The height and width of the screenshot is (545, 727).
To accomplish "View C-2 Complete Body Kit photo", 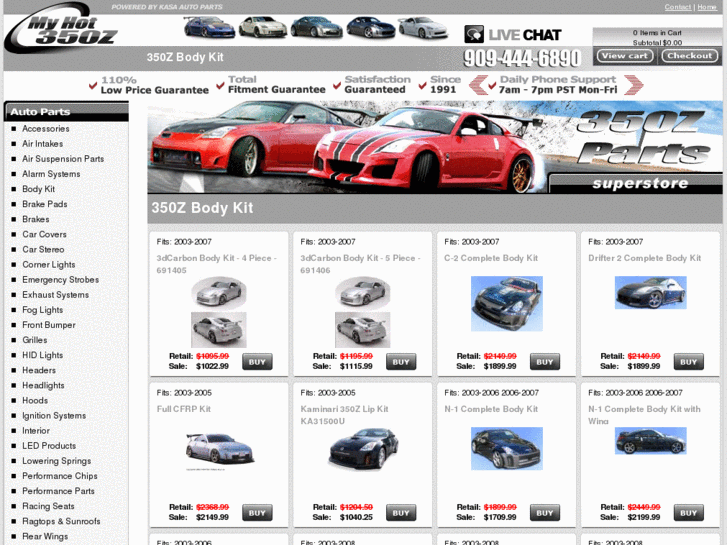I will point(507,304).
